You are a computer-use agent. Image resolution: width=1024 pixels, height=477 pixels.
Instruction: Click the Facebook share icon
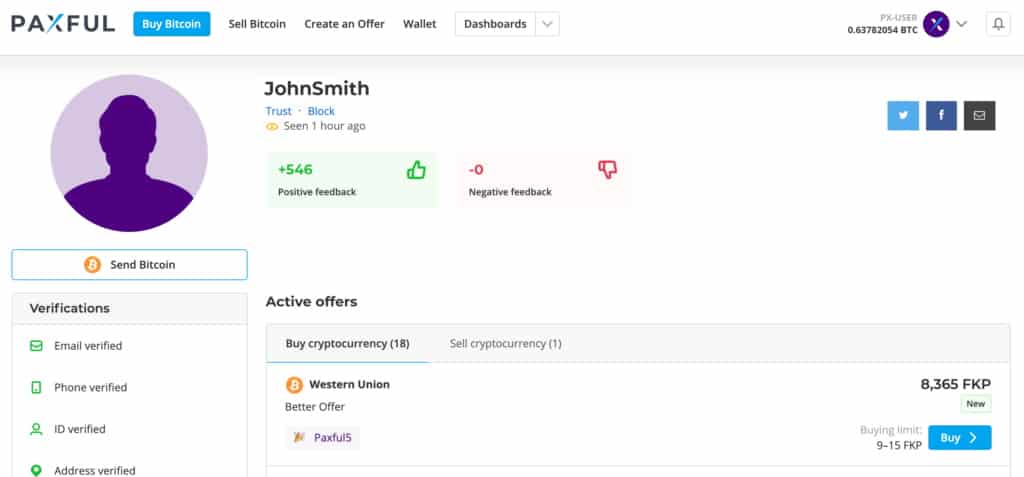(x=941, y=116)
